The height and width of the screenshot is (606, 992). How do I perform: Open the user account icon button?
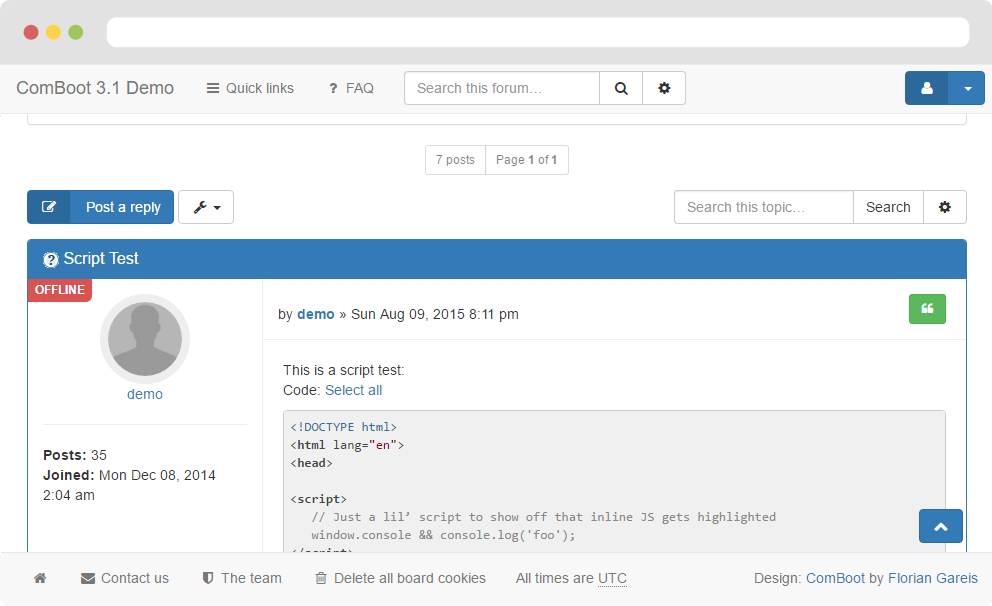tap(926, 88)
